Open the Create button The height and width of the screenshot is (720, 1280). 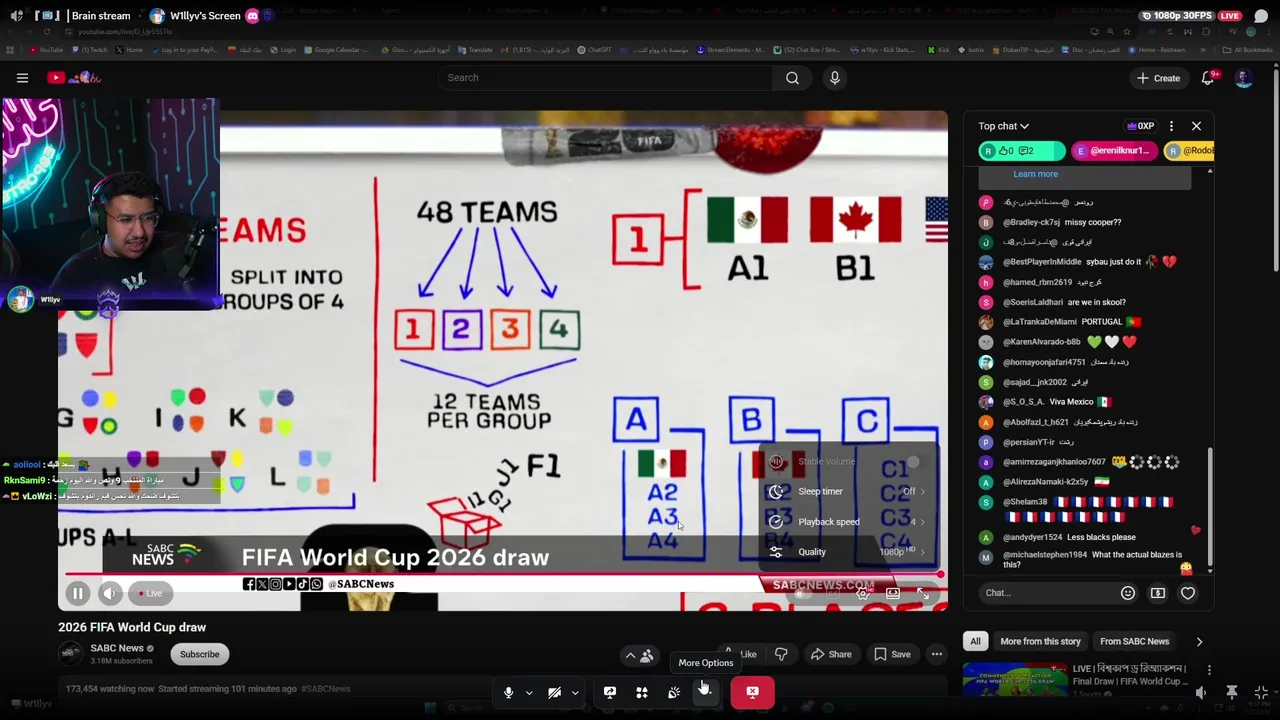1158,78
